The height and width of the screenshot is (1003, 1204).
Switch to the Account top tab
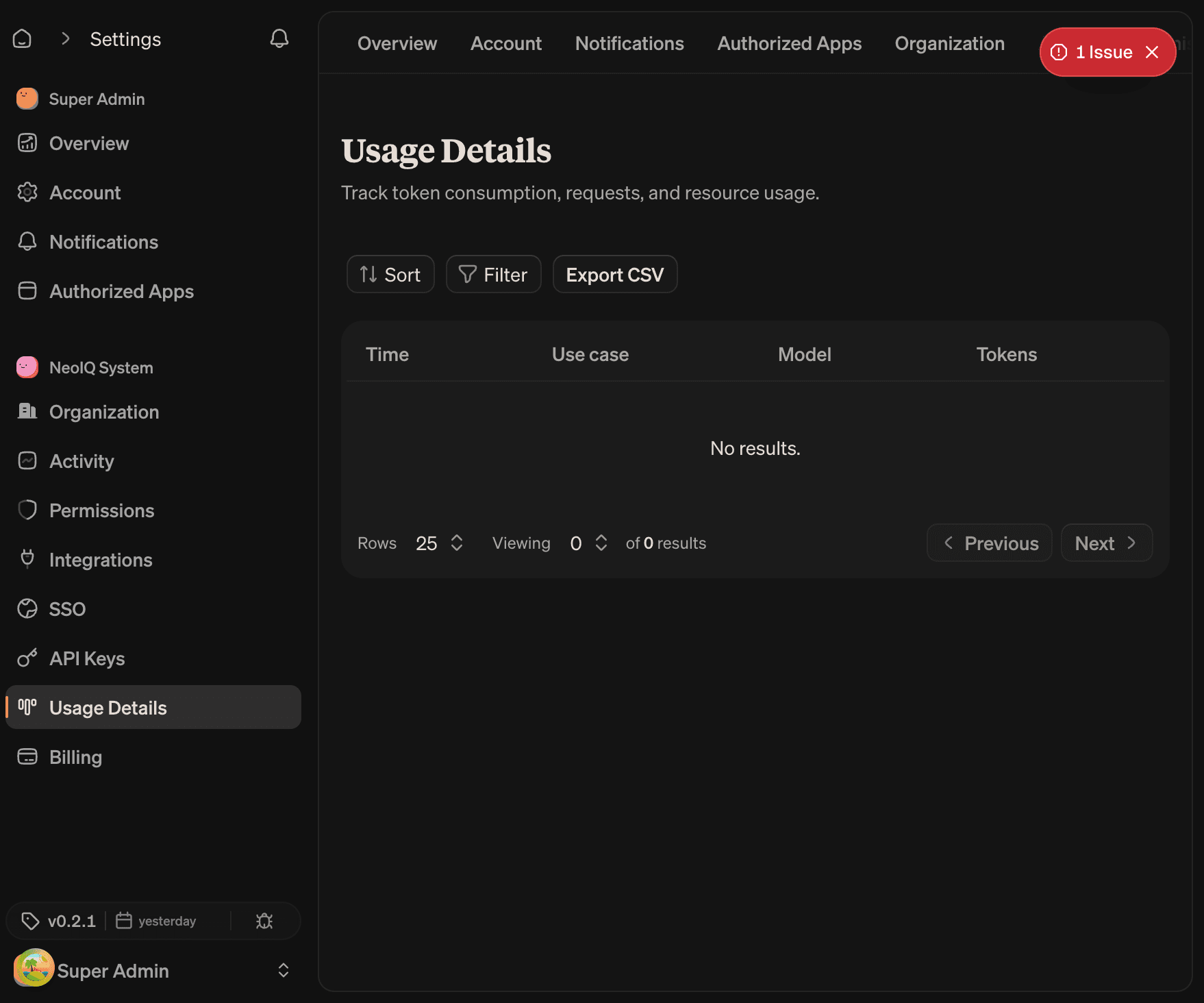click(506, 43)
